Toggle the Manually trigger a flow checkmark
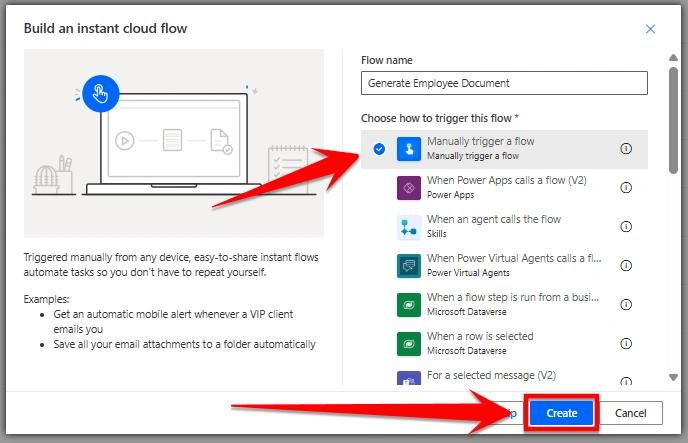The width and height of the screenshot is (688, 443). pos(379,149)
